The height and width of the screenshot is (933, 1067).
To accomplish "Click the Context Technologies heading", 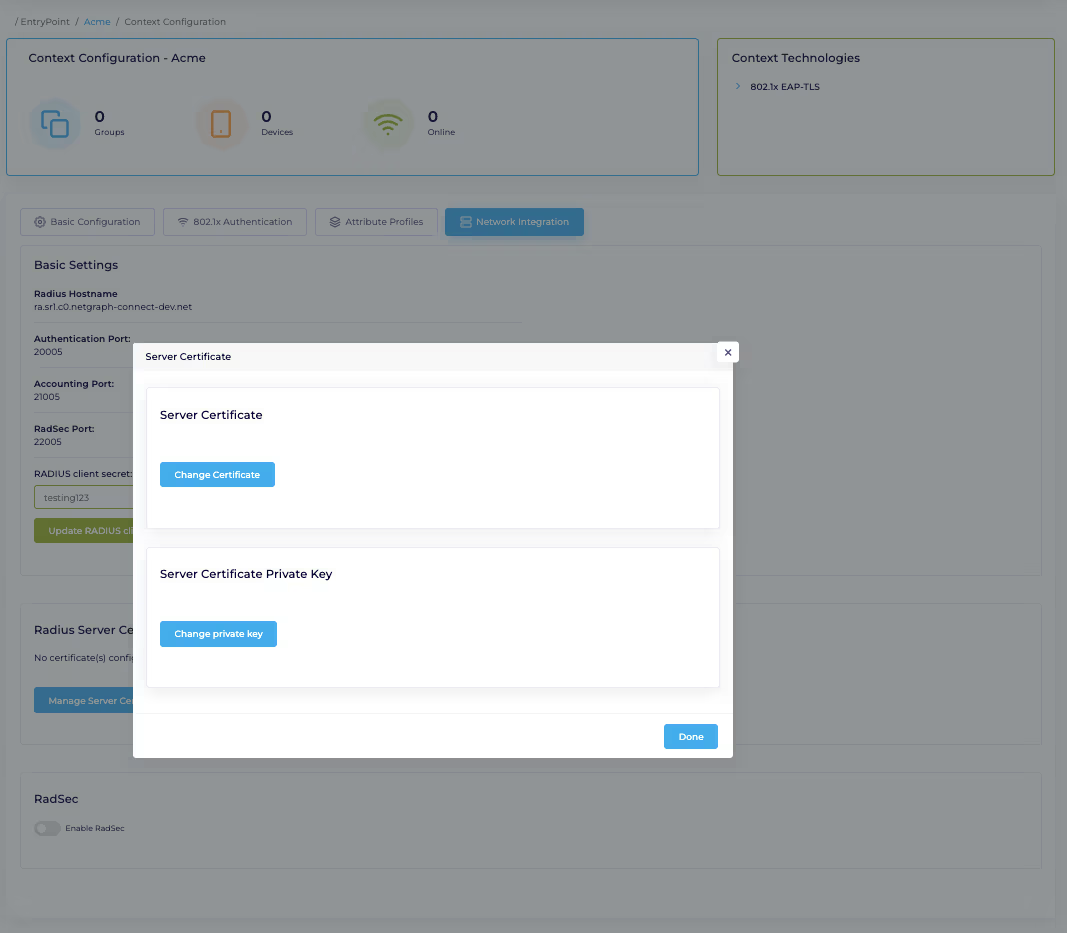I will pyautogui.click(x=795, y=58).
